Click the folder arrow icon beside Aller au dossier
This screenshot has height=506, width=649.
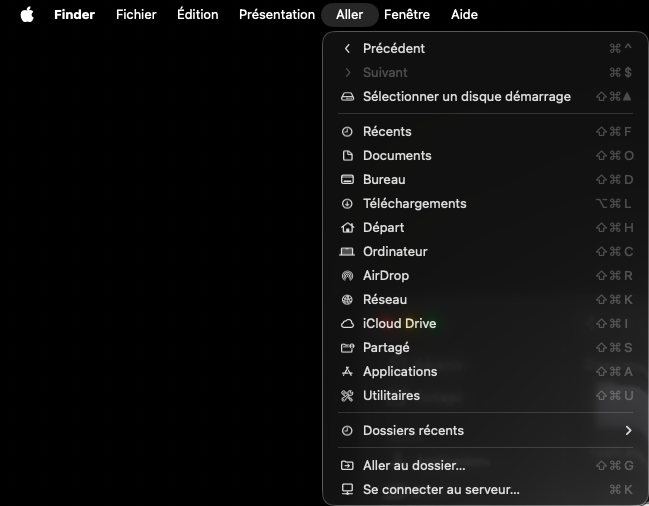point(347,465)
